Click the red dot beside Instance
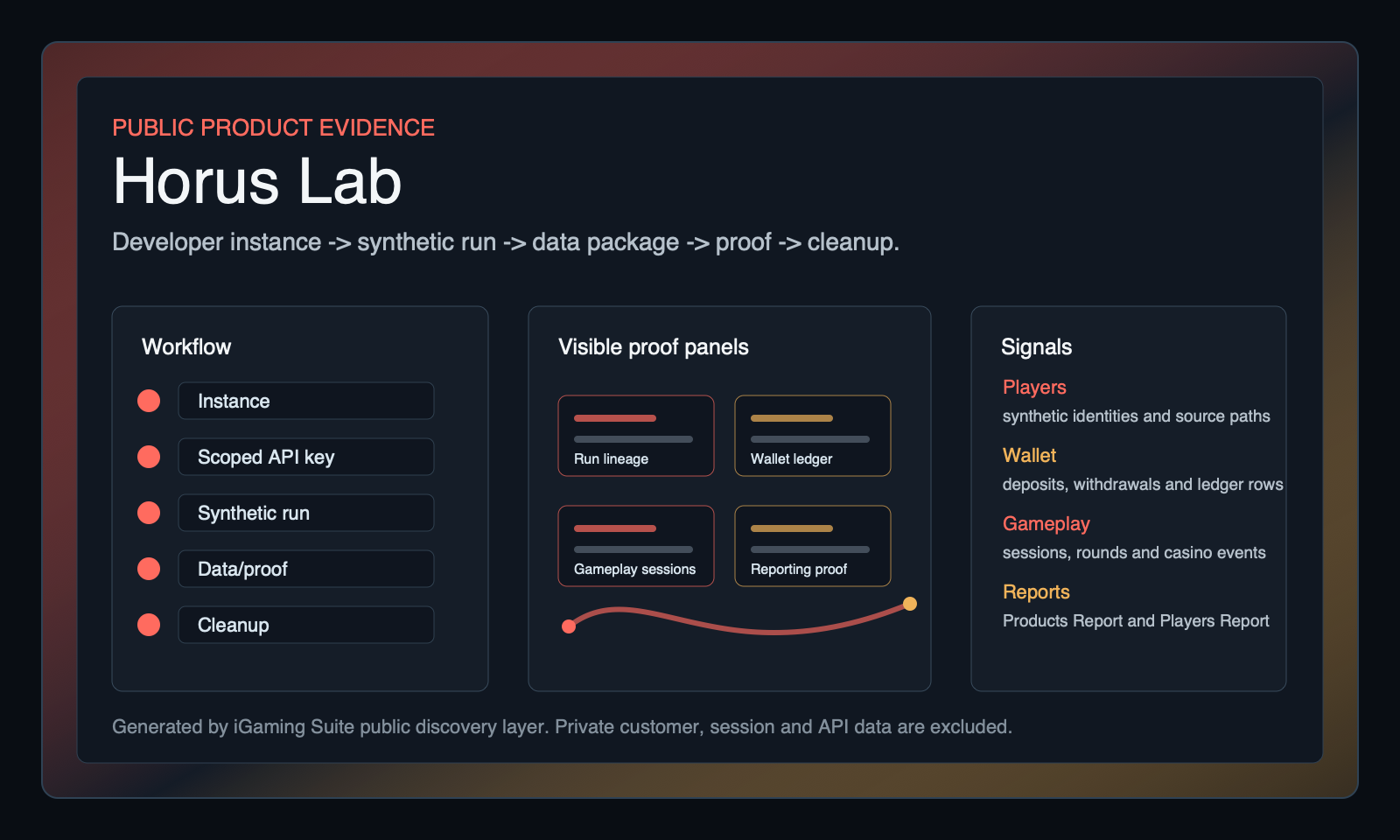The height and width of the screenshot is (840, 1400). click(x=149, y=401)
